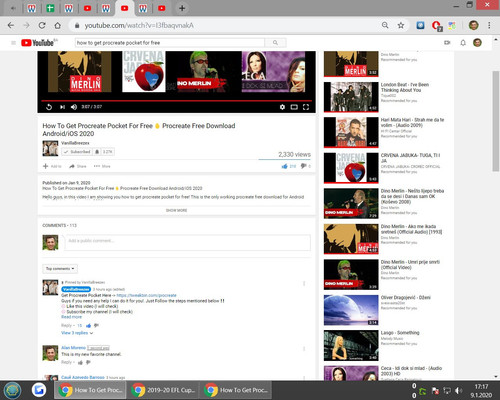This screenshot has width=500, height=400.
Task: Click the replay video button
Action: click(x=49, y=107)
